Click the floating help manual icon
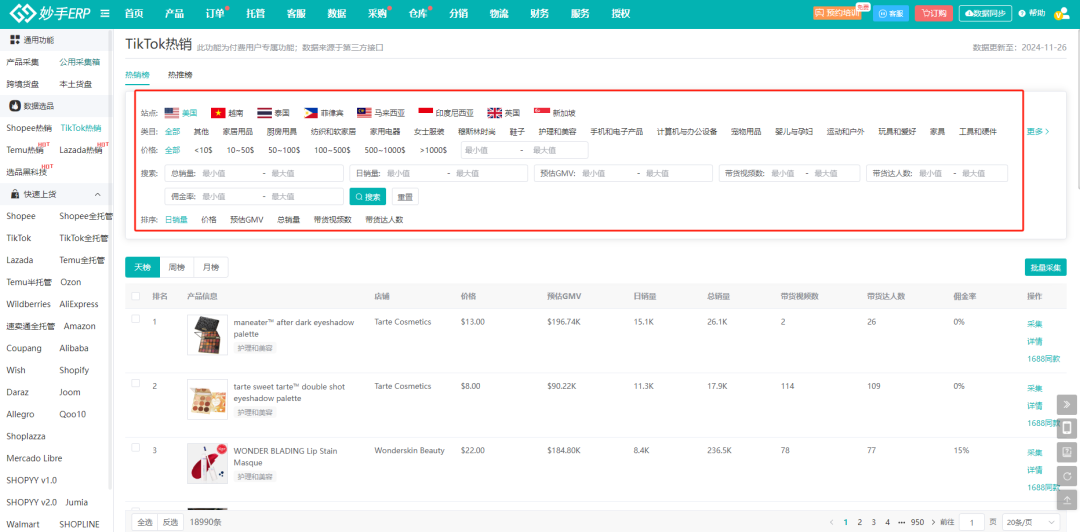Screen dimensions: 1080x532 coord(1066,452)
